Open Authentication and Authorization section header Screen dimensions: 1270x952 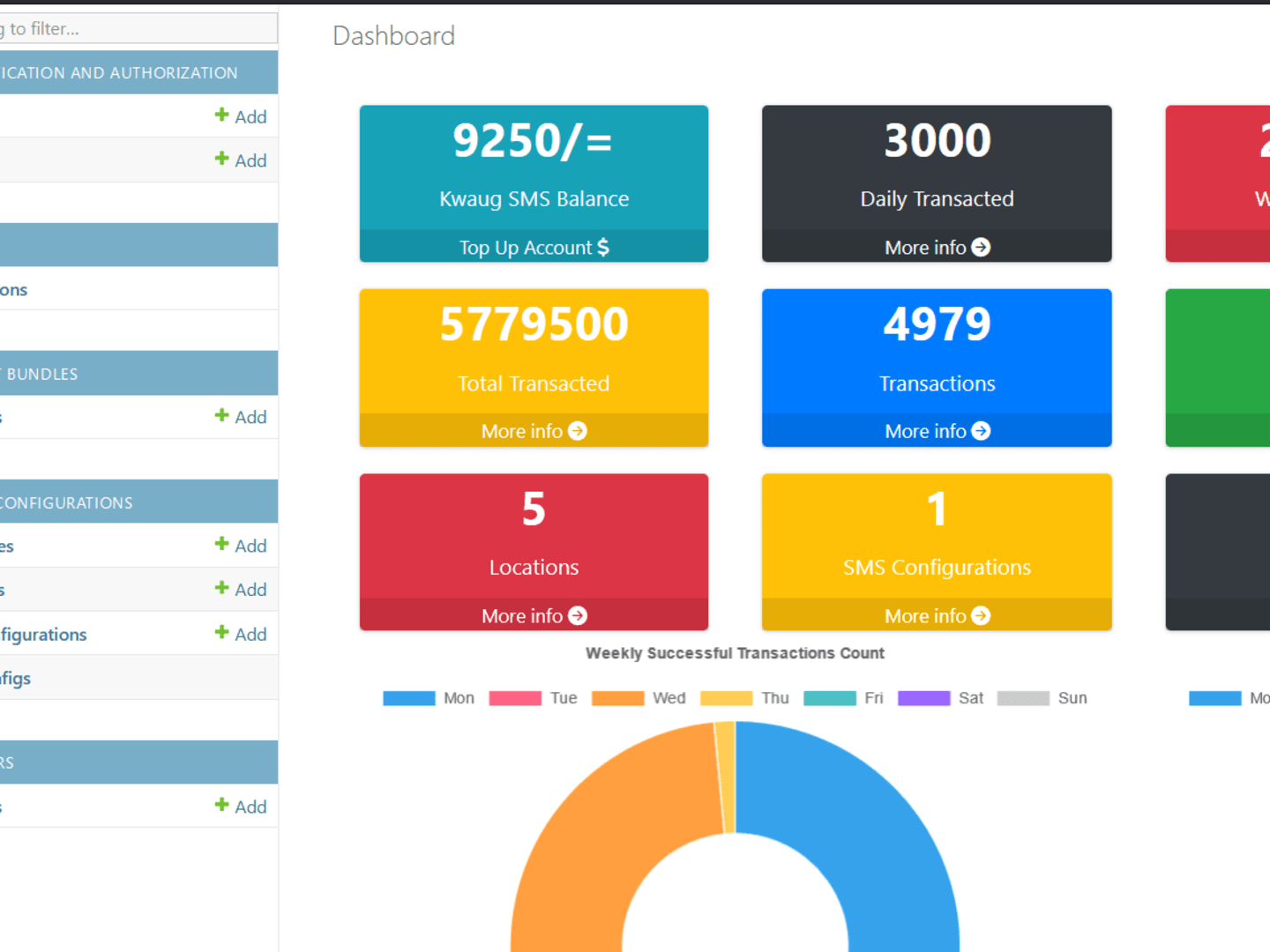click(138, 72)
